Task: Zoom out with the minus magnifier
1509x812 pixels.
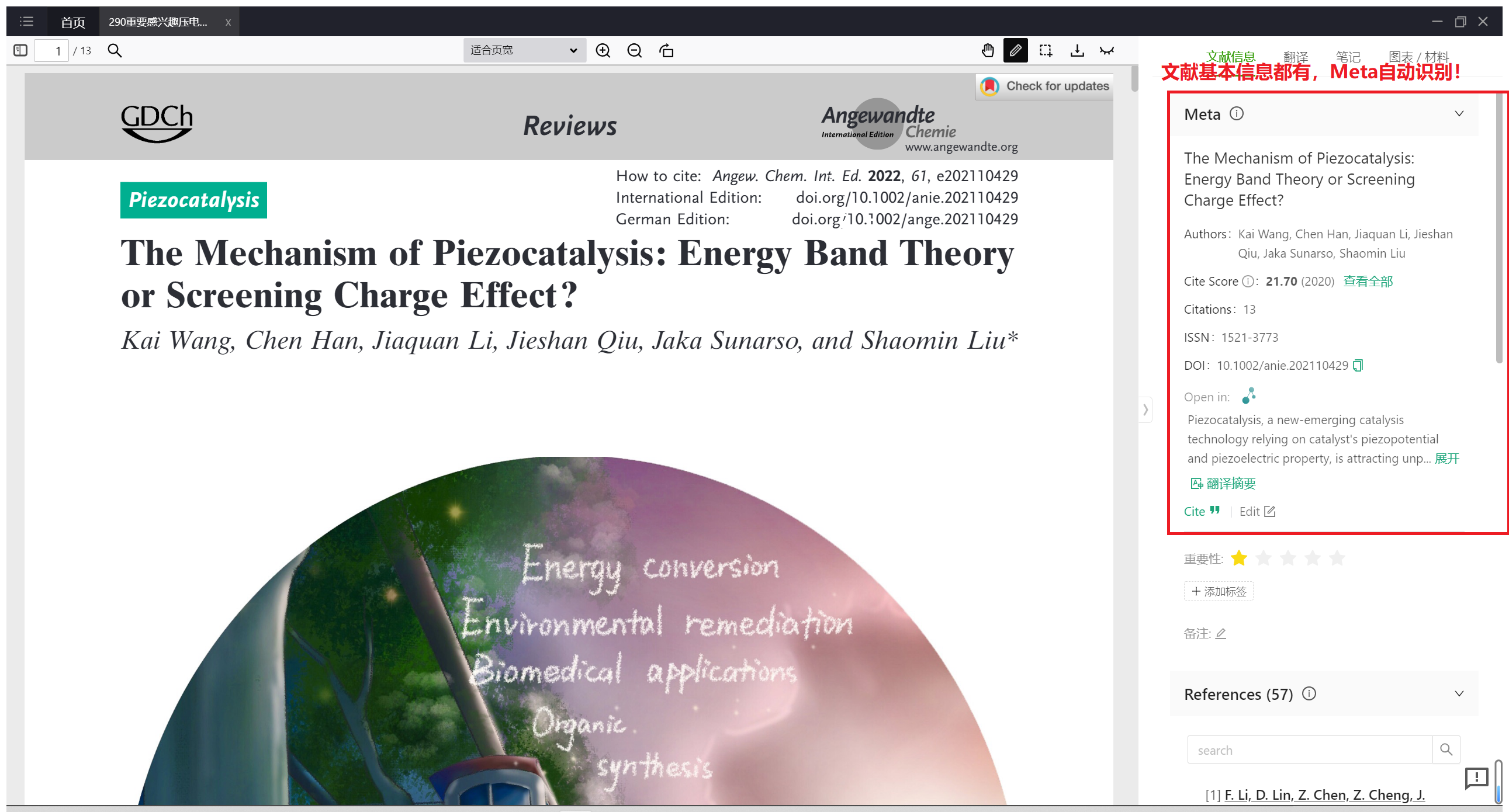Action: (635, 50)
